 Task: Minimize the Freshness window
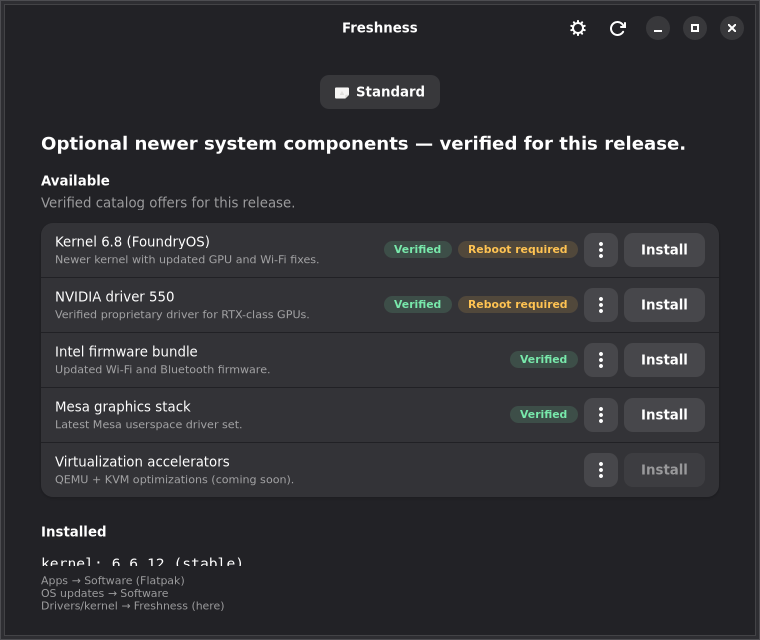658,28
